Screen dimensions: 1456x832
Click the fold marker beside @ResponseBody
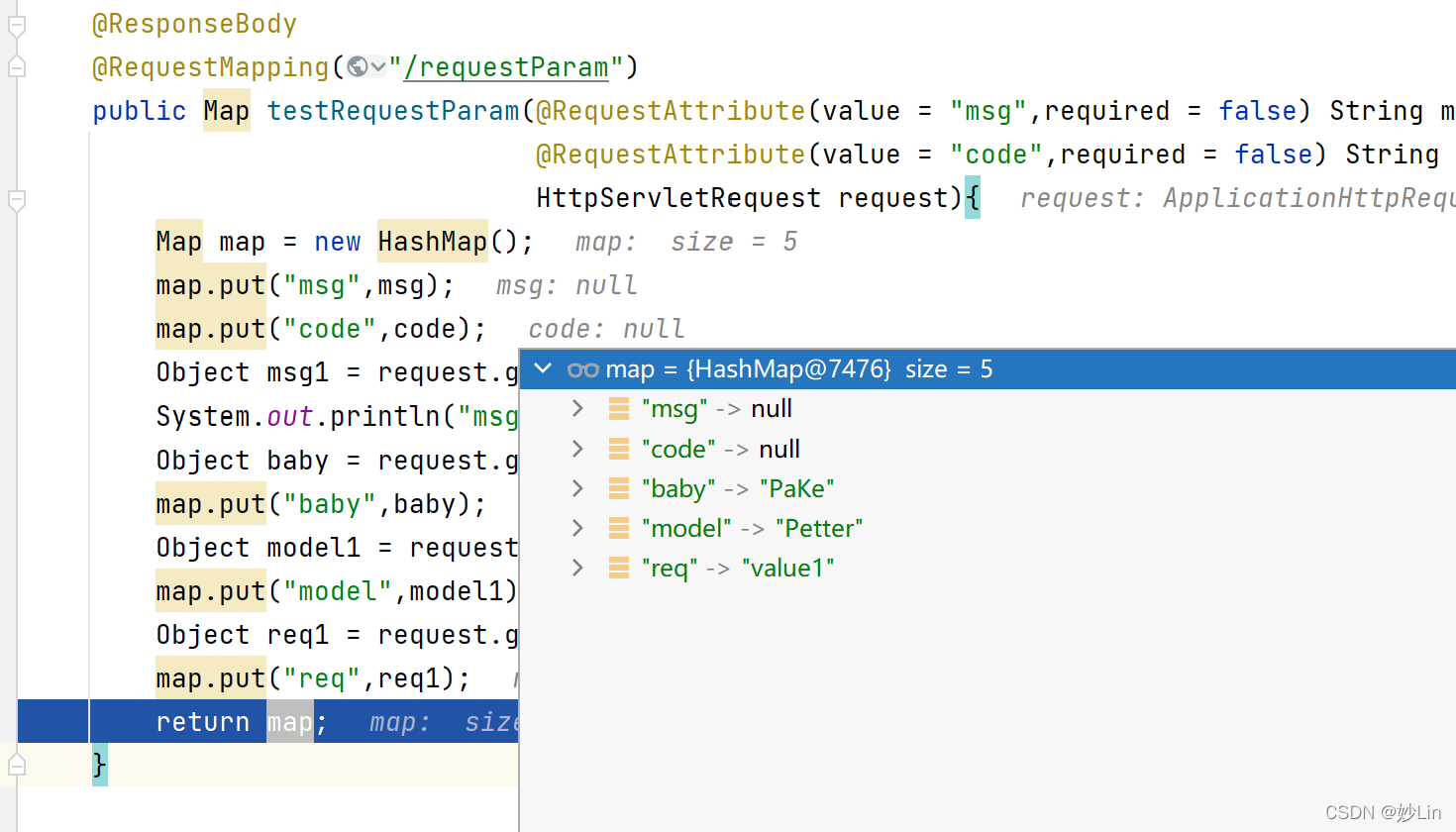pos(15,23)
